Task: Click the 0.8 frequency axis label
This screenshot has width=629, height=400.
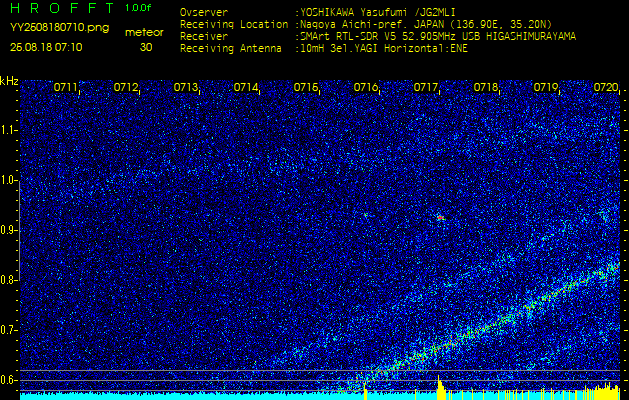Action: click(x=7, y=280)
